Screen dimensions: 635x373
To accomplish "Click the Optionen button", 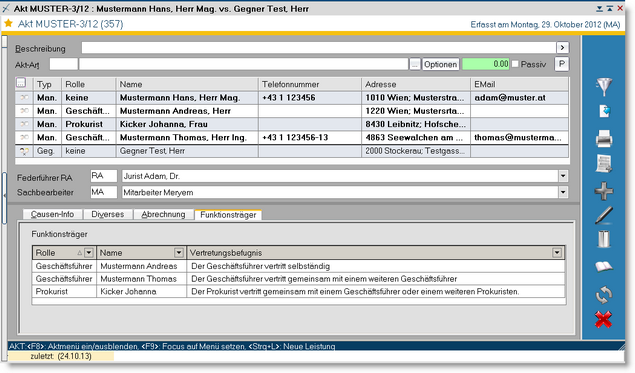I will click(x=440, y=64).
